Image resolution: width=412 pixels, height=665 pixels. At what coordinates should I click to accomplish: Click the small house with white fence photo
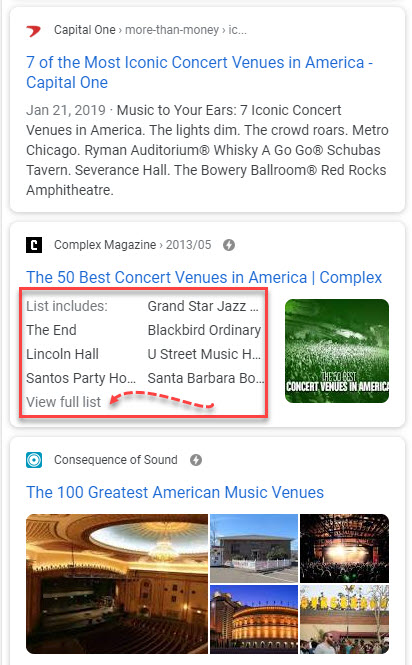point(254,548)
